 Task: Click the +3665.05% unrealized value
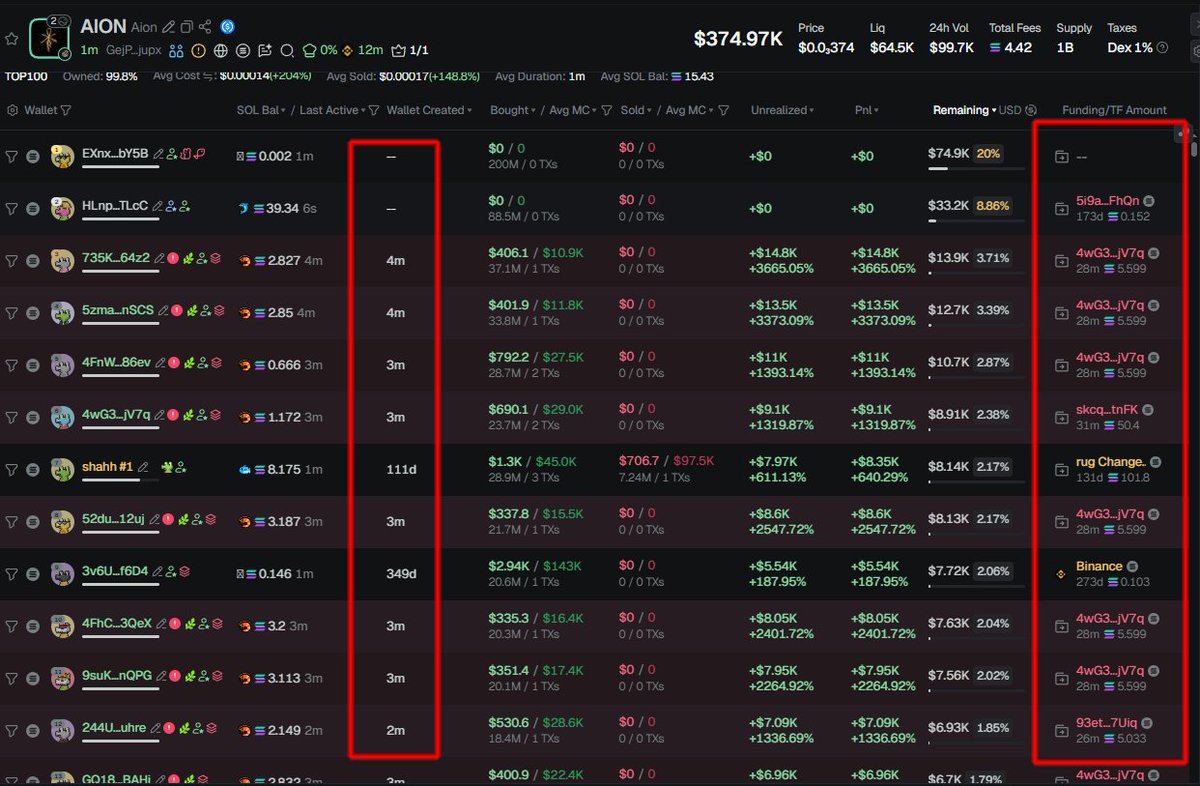point(783,268)
